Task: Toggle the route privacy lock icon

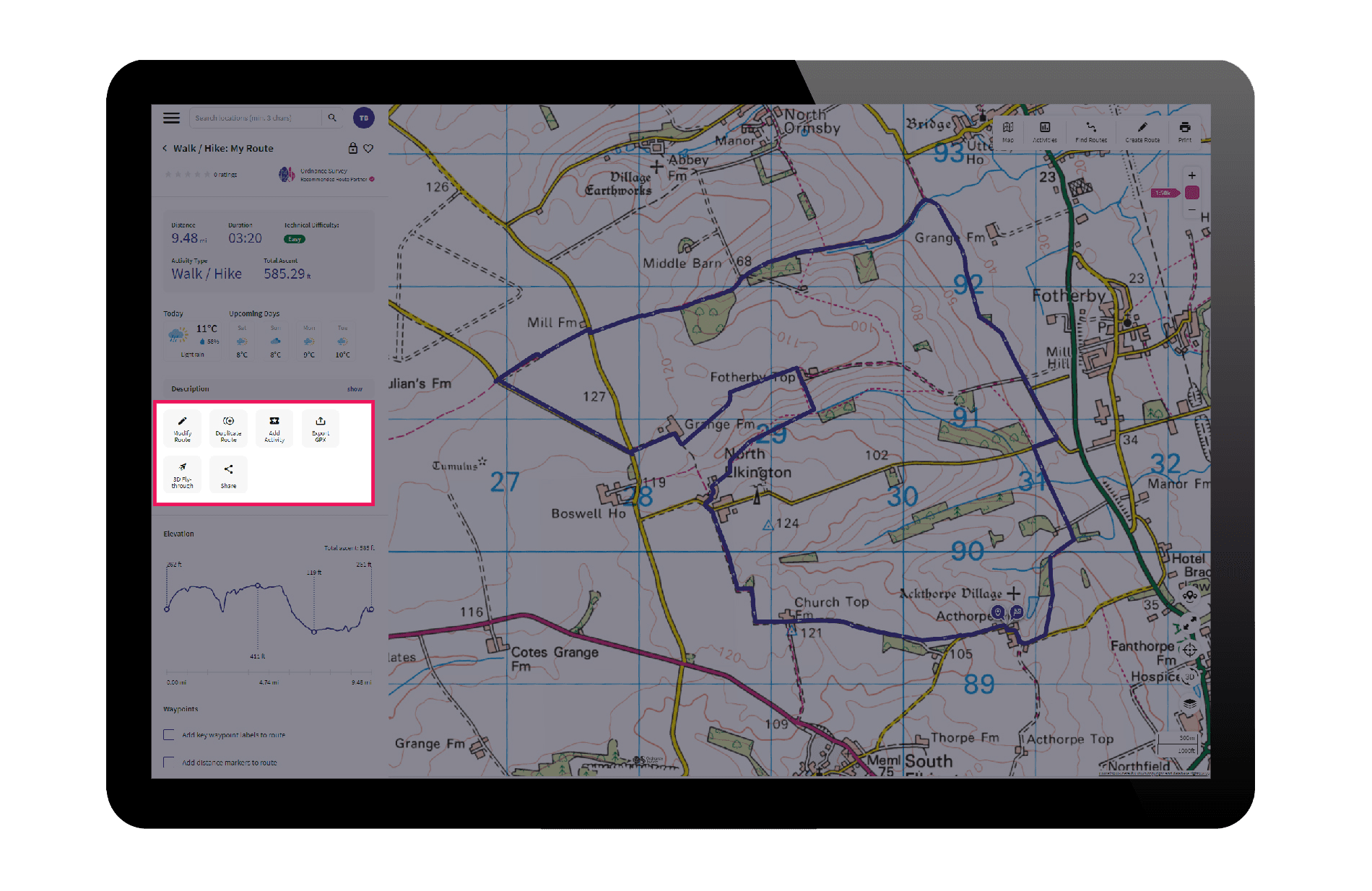Action: coord(352,148)
